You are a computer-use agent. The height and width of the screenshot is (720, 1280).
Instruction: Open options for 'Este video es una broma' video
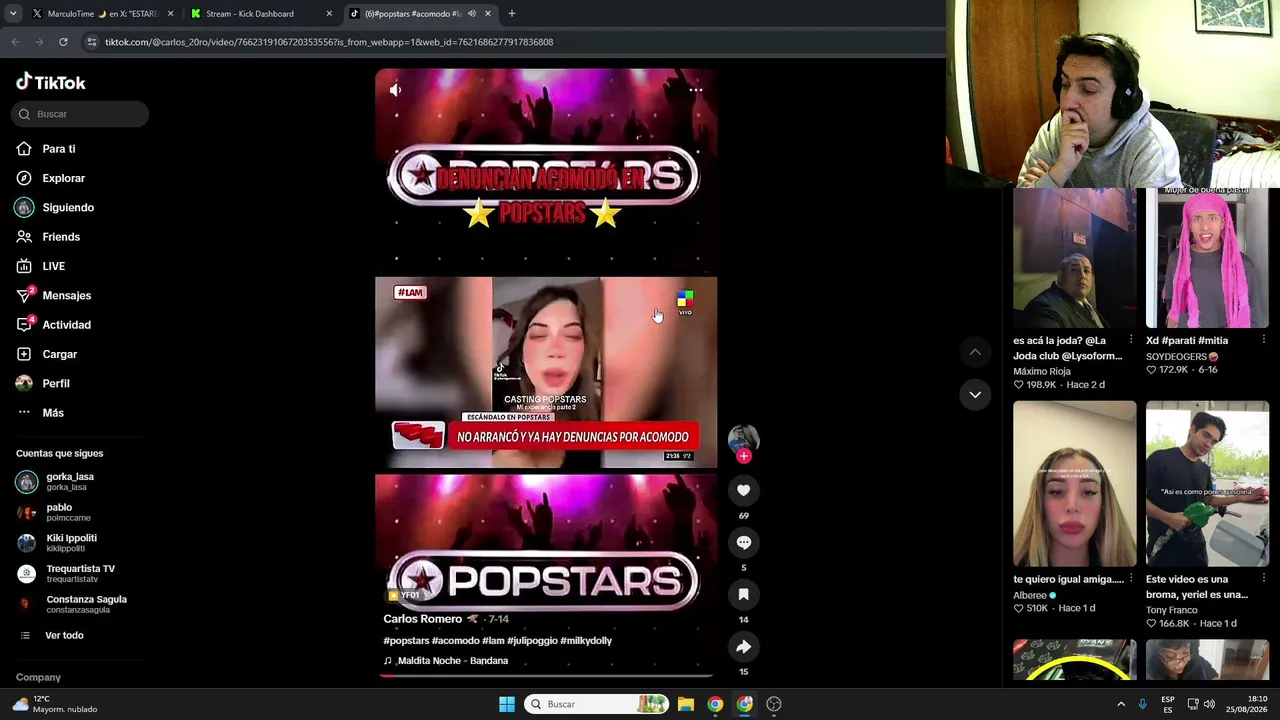click(x=1263, y=579)
